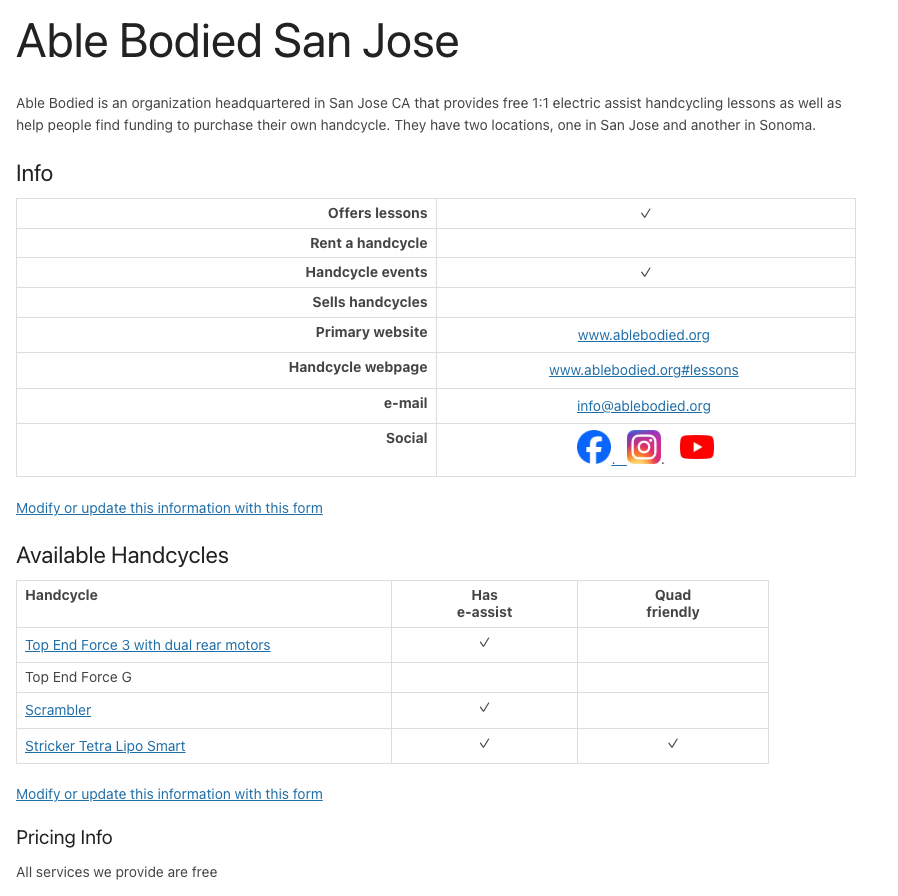Viewport: 898px width, 896px height.
Task: Click the Quad friendly column header
Action: coord(673,603)
